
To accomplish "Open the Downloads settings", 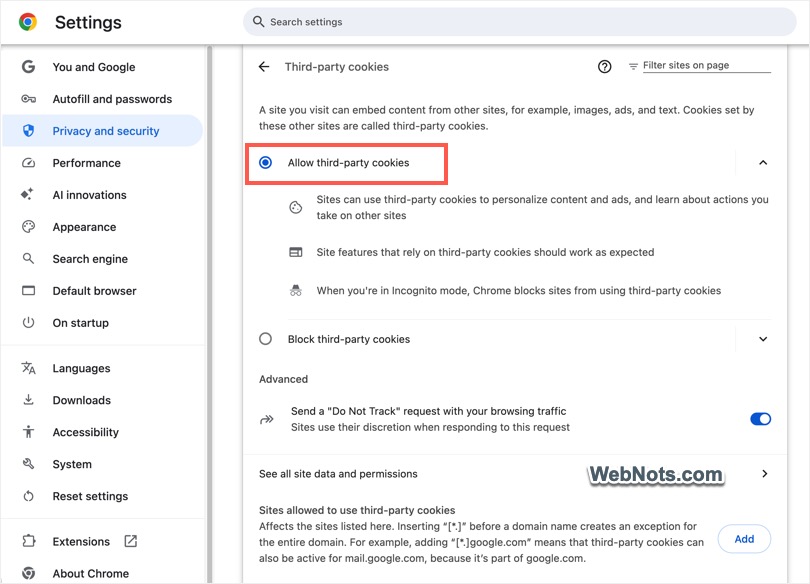I will click(102, 400).
